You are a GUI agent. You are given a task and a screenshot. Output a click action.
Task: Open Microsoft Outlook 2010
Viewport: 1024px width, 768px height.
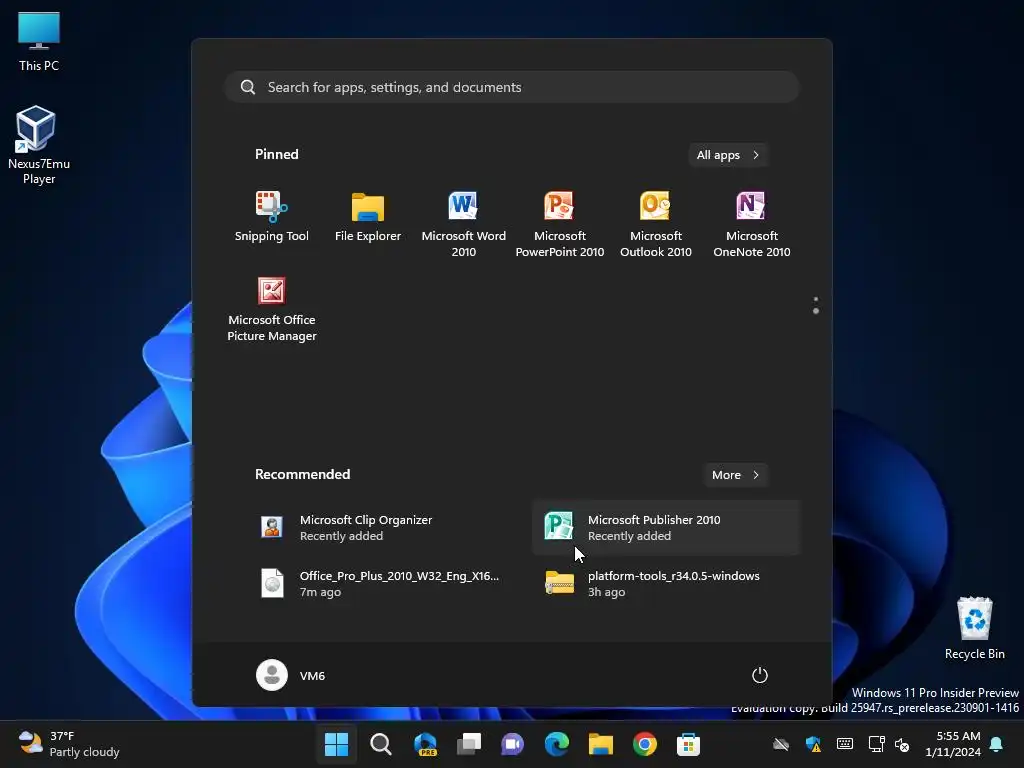656,224
